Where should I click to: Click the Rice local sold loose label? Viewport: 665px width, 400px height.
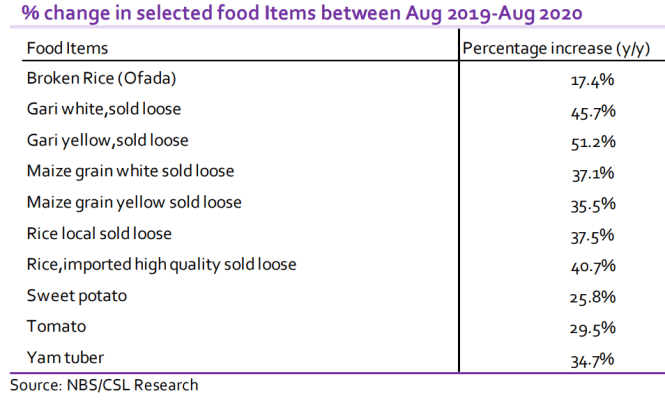pos(99,233)
